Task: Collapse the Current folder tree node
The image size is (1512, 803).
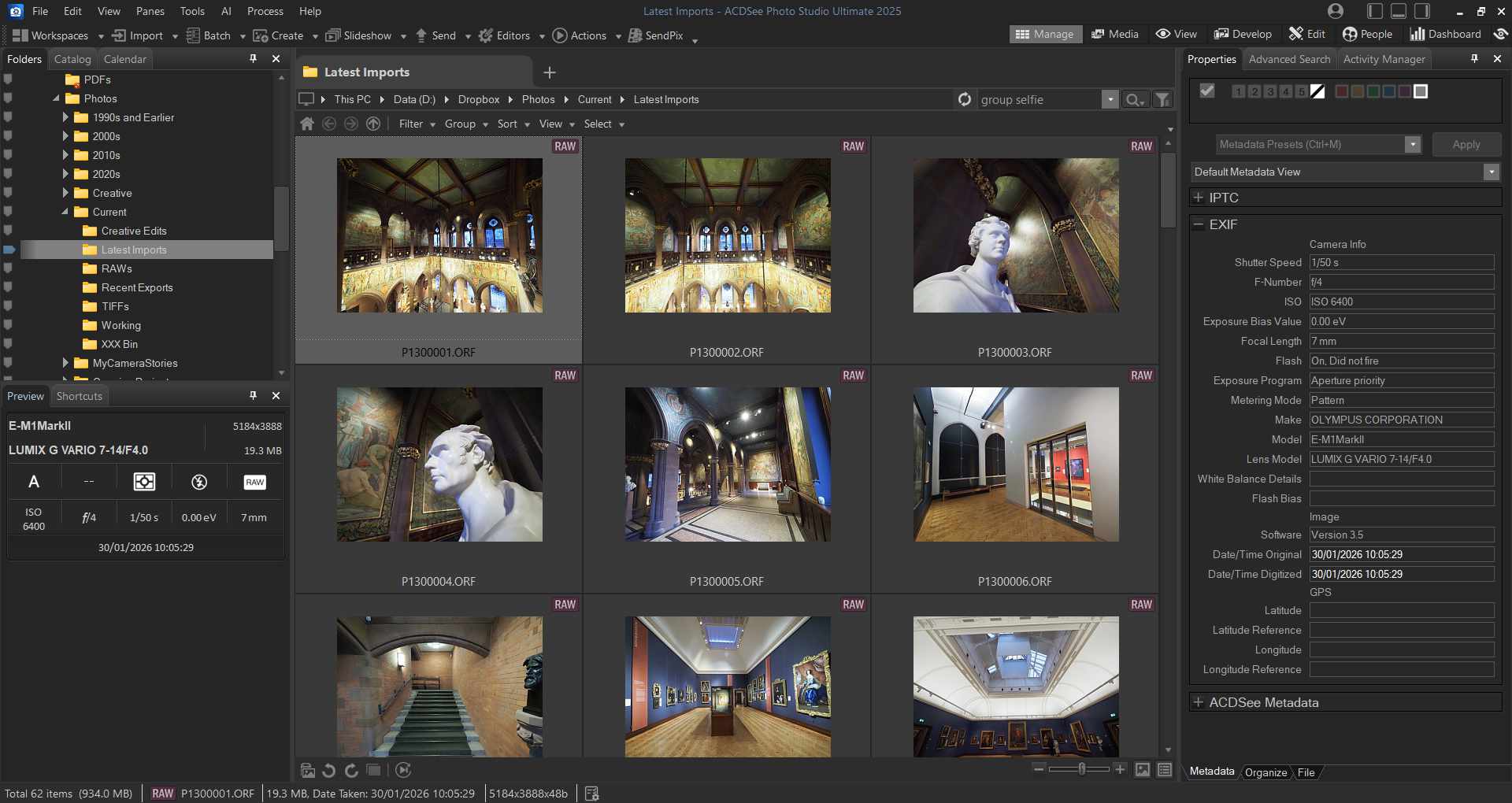Action: (x=65, y=212)
